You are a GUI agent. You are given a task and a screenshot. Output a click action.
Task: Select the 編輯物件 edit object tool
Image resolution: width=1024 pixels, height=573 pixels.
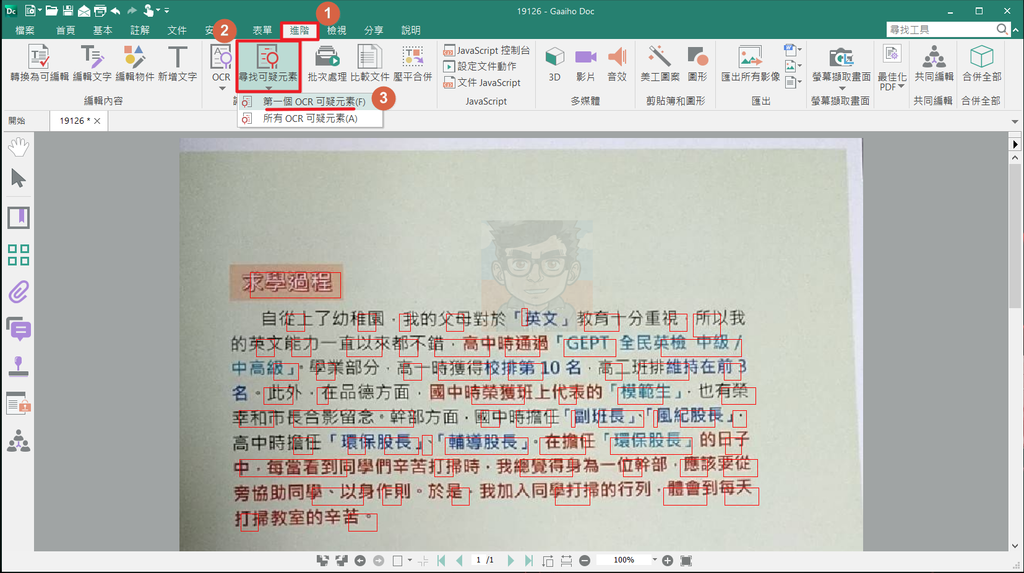pyautogui.click(x=135, y=63)
